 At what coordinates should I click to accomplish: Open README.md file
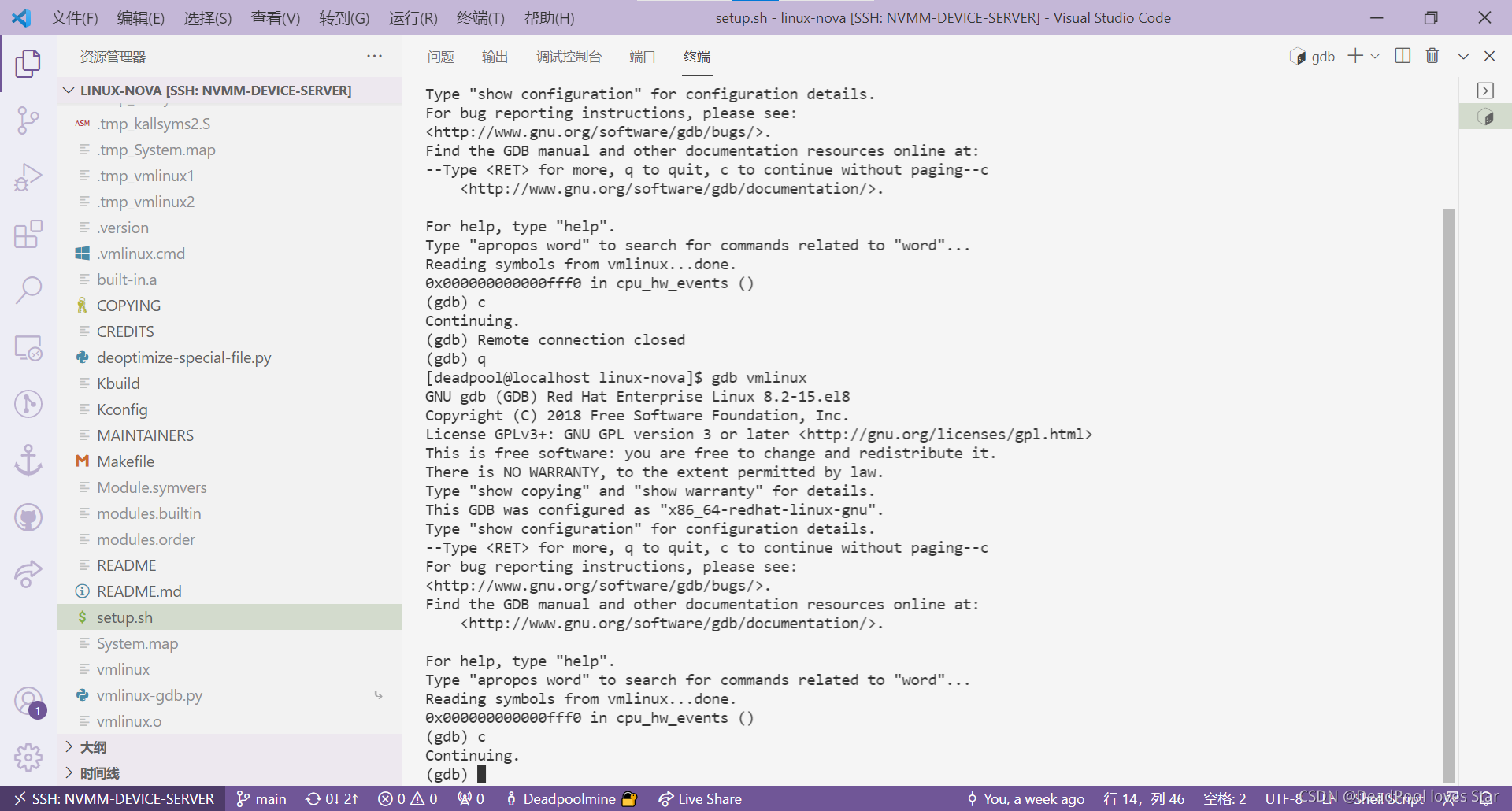pos(229,591)
